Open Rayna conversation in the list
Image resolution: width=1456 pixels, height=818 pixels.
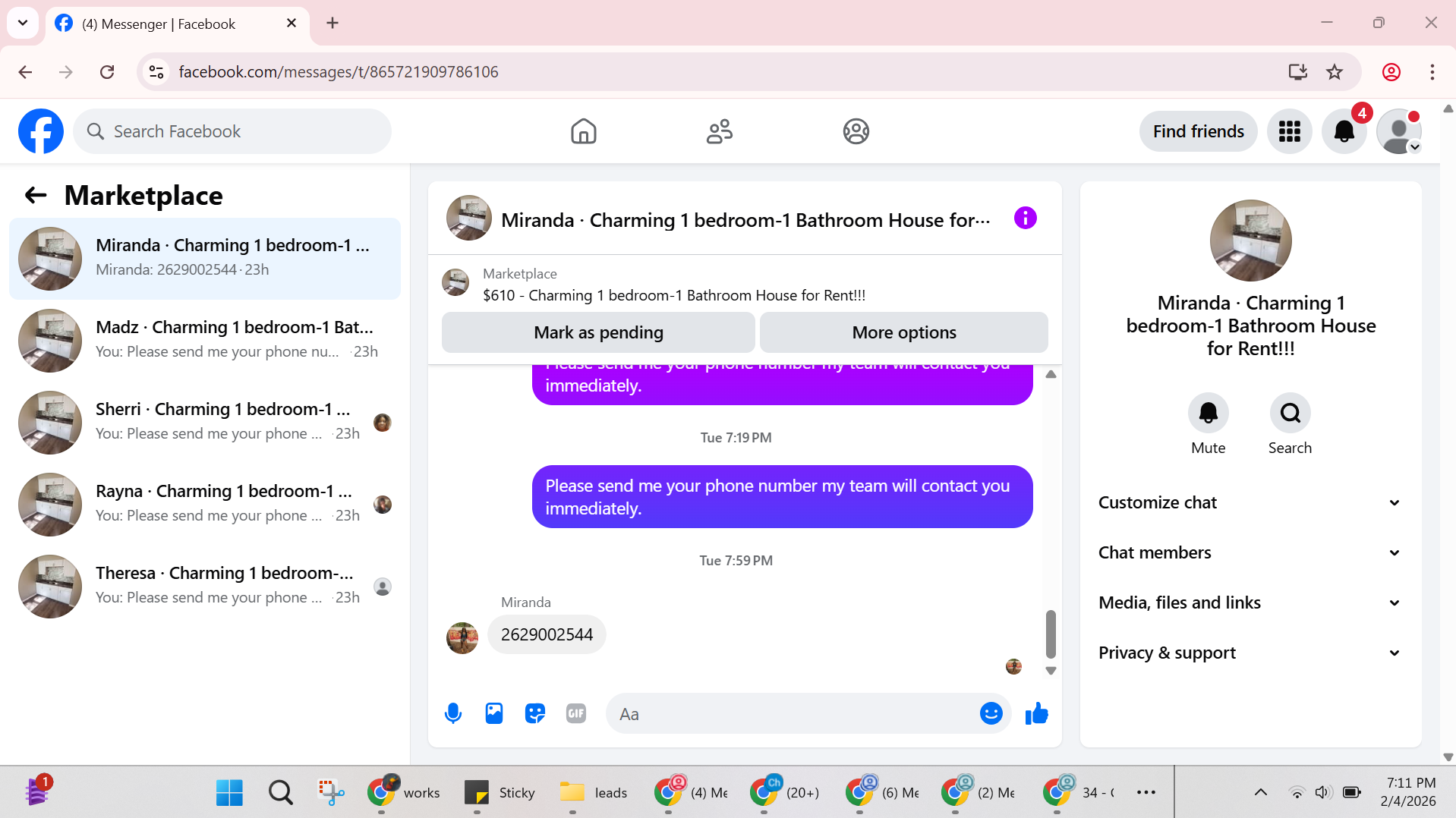(x=205, y=504)
